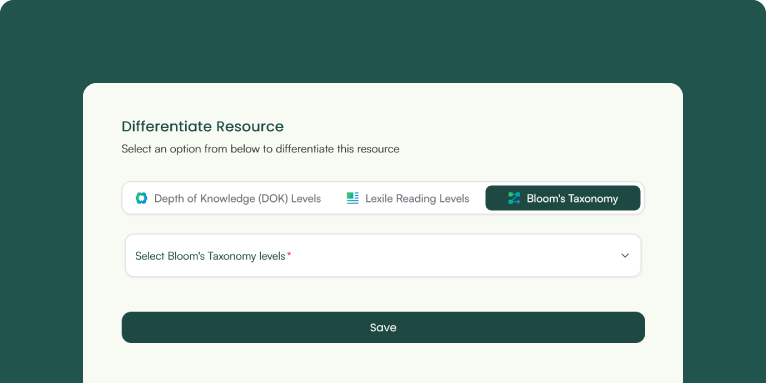
Task: Click the Lexile Reading Levels icon
Action: [353, 198]
